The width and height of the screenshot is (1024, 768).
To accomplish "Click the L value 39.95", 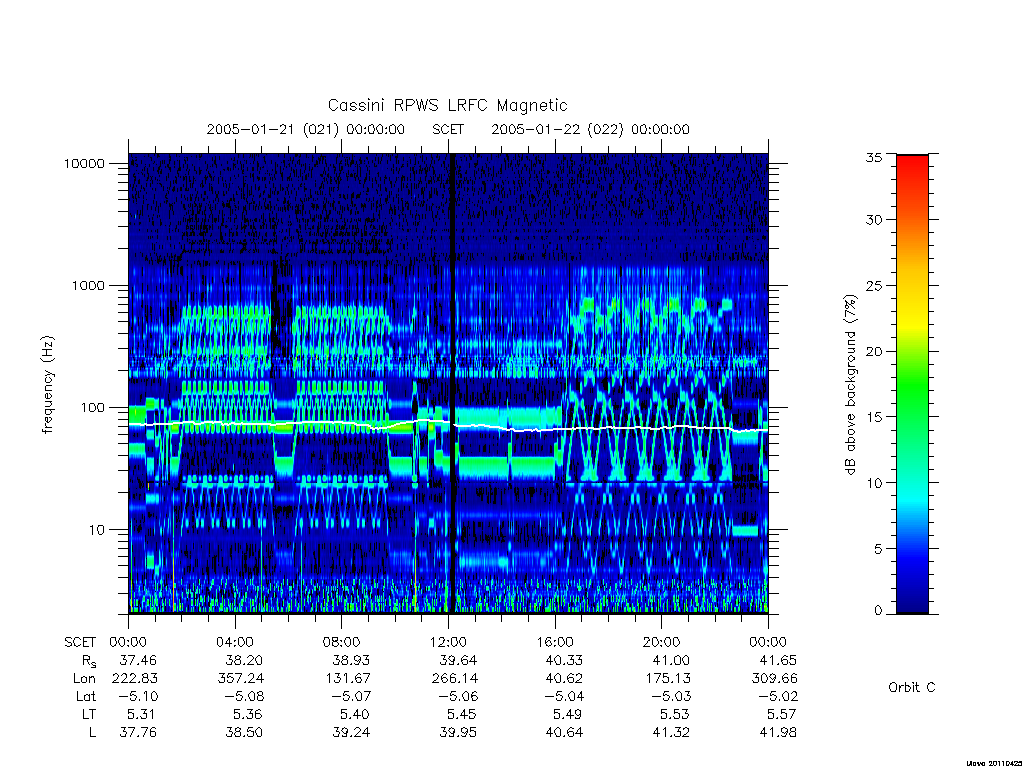I will 458,733.
